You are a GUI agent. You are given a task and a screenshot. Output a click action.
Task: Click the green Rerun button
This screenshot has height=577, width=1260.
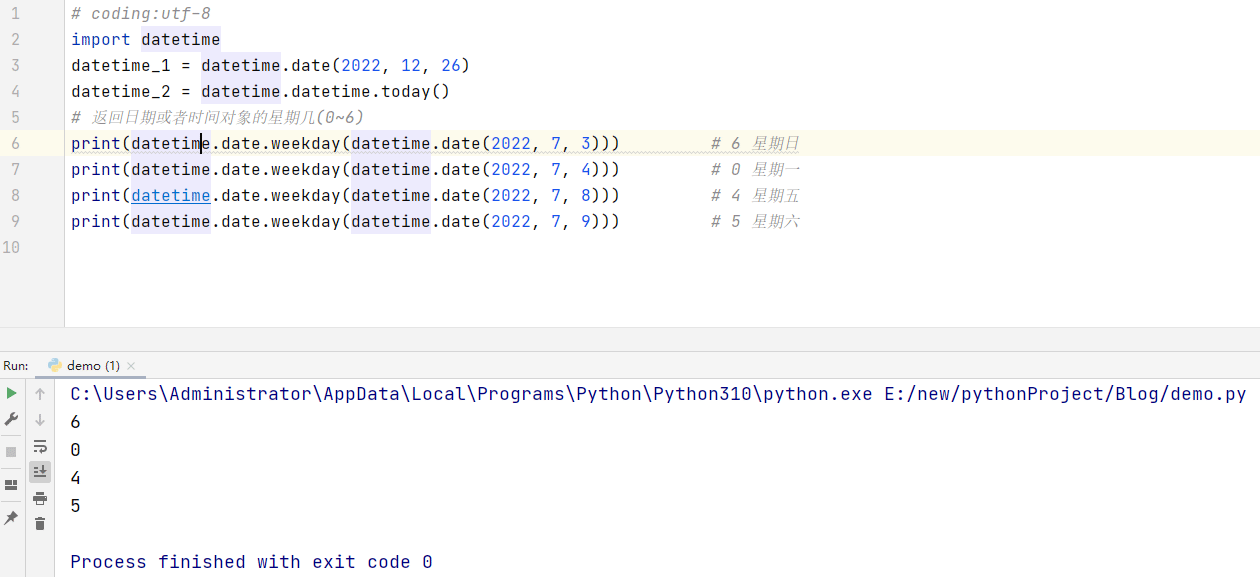[x=11, y=394]
